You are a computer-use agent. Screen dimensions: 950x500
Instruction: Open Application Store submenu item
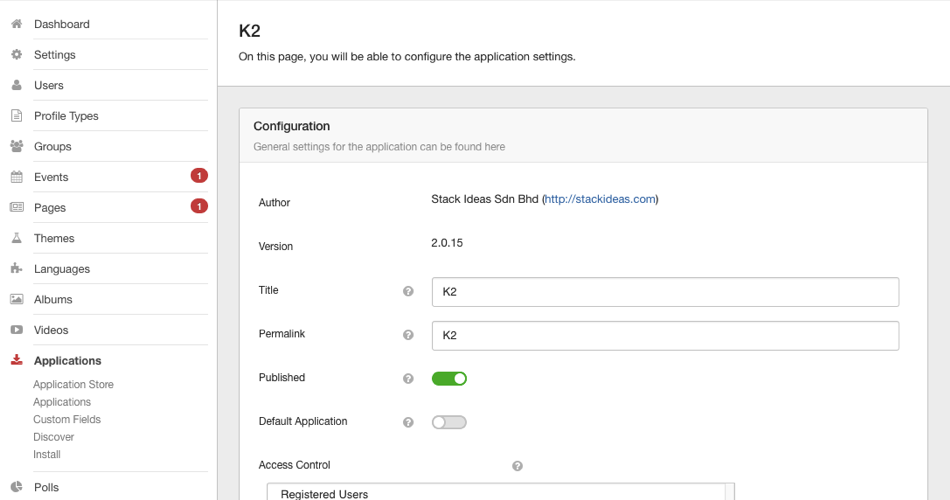click(x=73, y=385)
